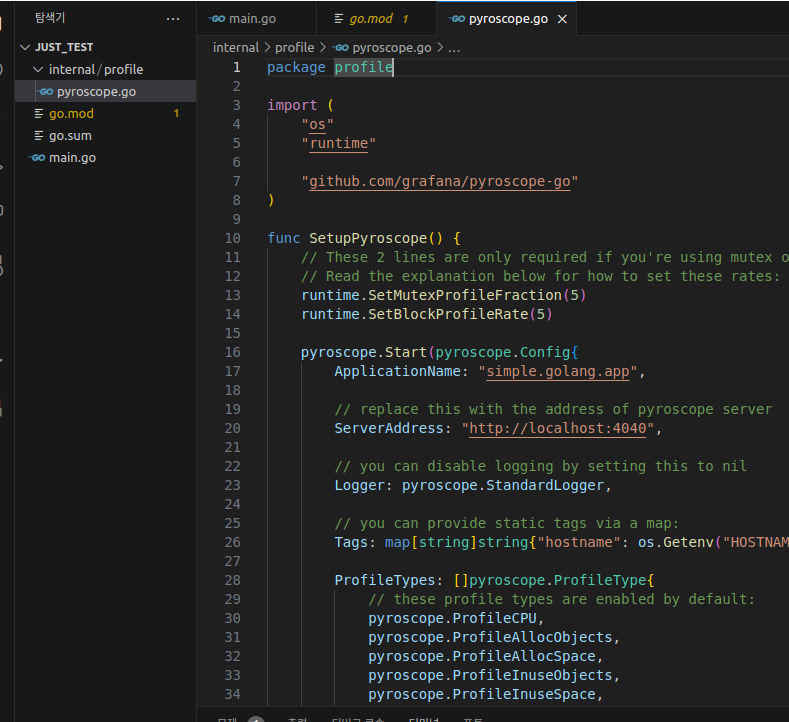Click line number 16 in the gutter

(x=232, y=352)
